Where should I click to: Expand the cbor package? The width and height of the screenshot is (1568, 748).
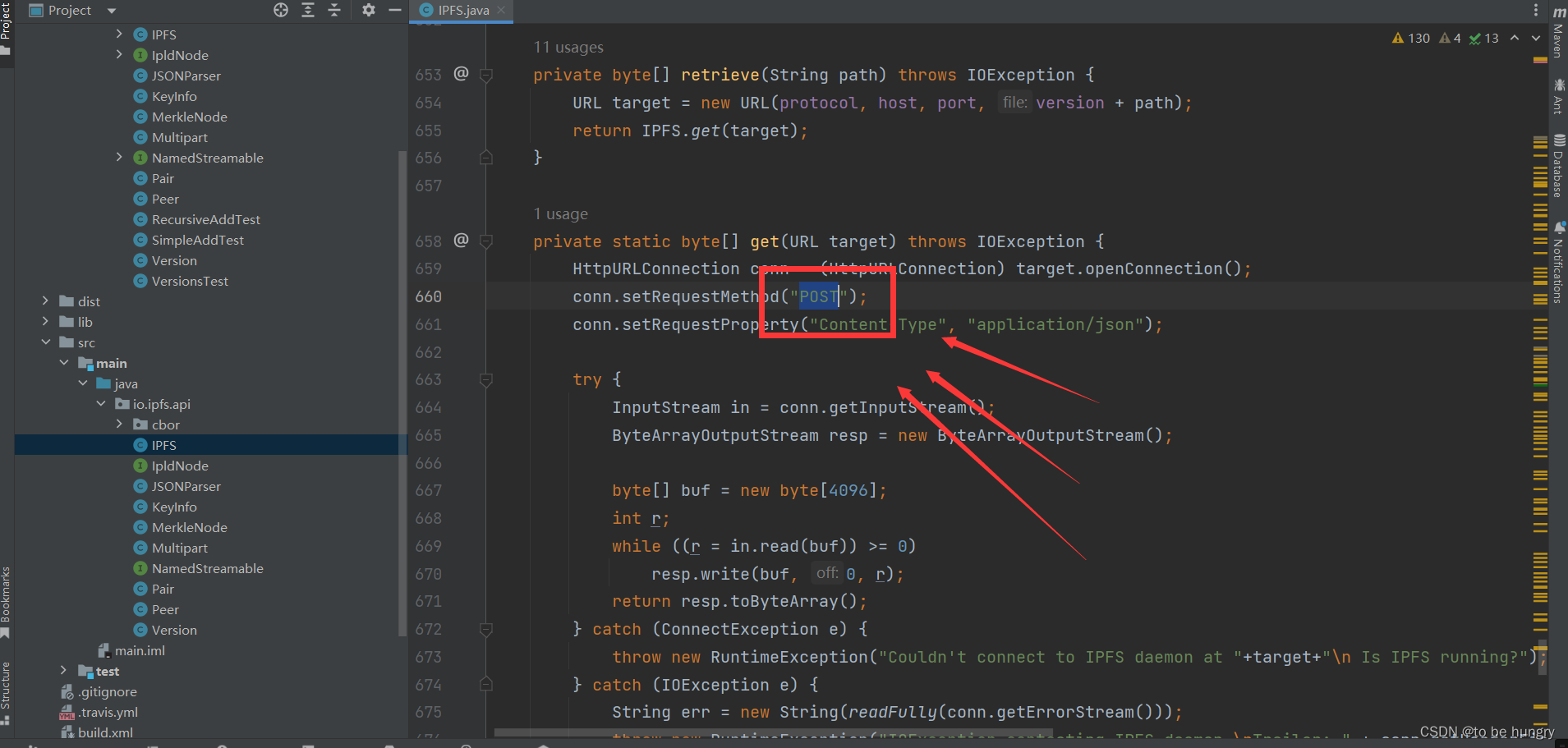120,424
